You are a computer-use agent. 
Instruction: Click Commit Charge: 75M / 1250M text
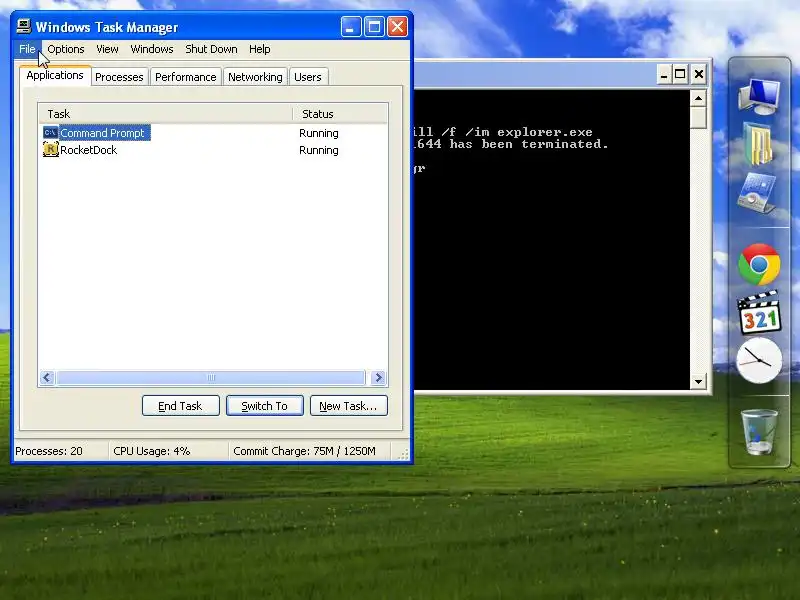304,451
